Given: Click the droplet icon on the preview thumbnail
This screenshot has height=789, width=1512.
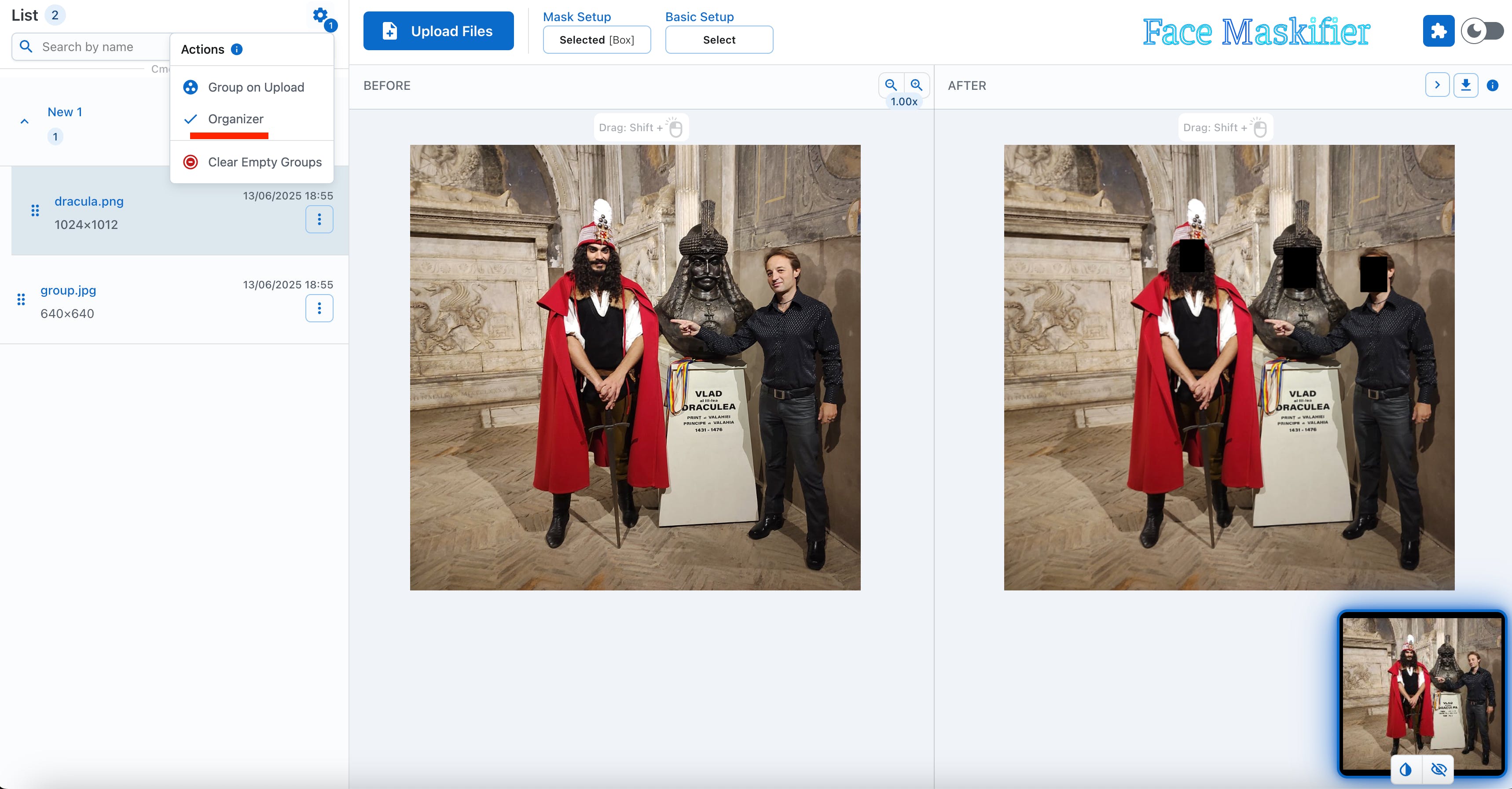Looking at the screenshot, I should (1406, 769).
